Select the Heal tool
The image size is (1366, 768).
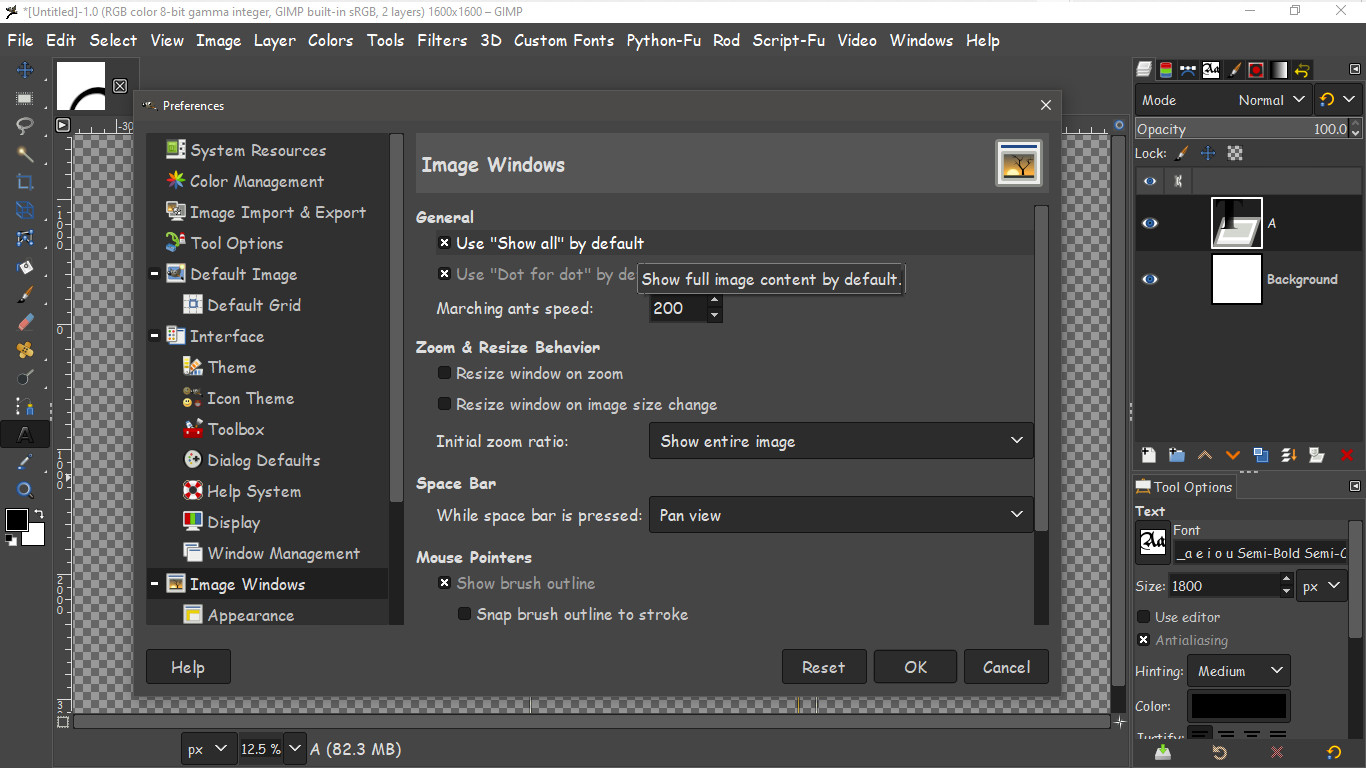pos(25,350)
